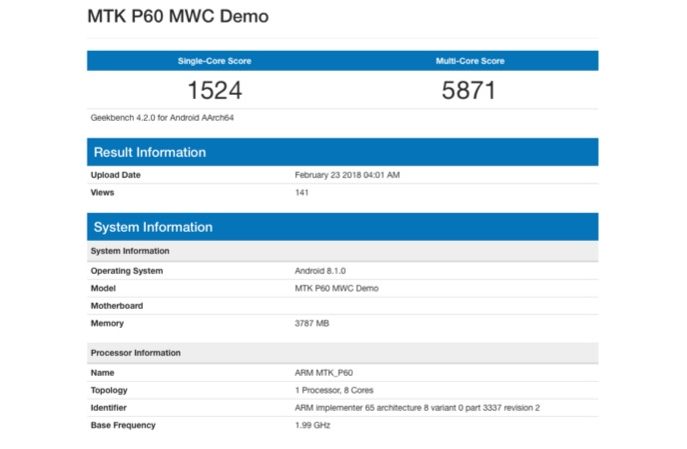Click the Result Information section header
The width and height of the screenshot is (687, 449).
click(149, 152)
